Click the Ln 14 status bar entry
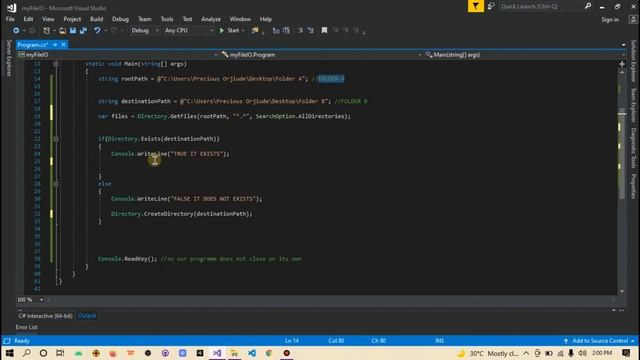 point(292,341)
